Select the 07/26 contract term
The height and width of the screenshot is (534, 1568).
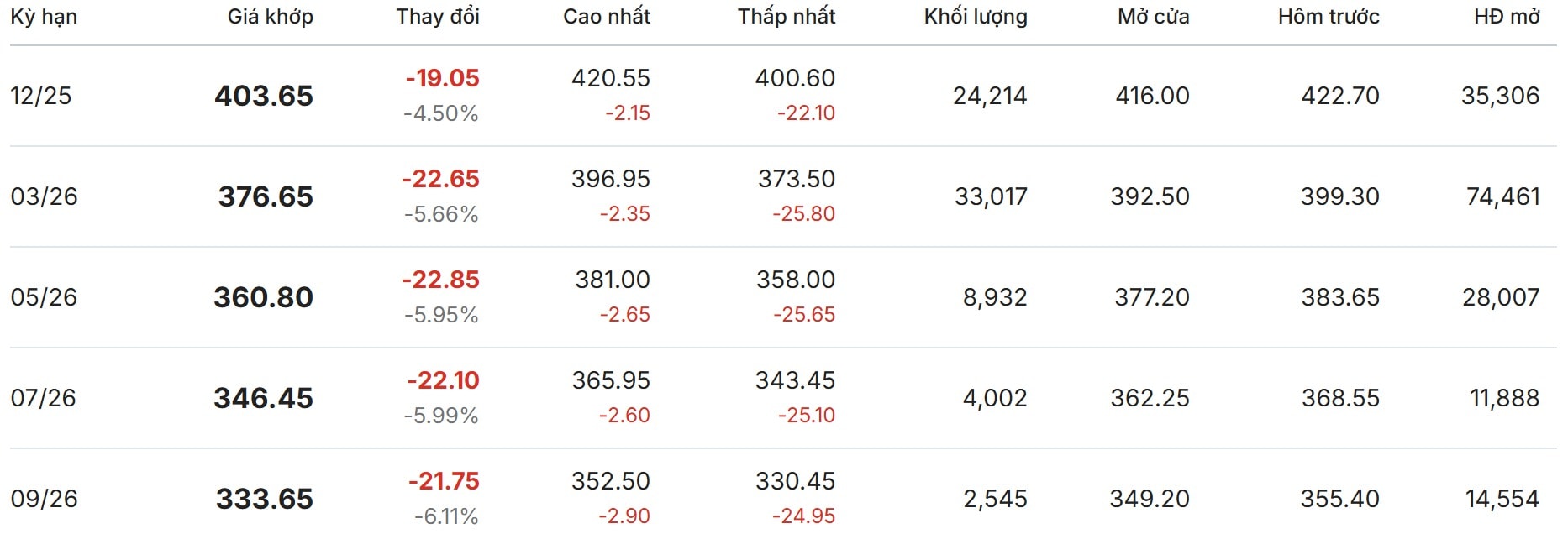tap(43, 398)
